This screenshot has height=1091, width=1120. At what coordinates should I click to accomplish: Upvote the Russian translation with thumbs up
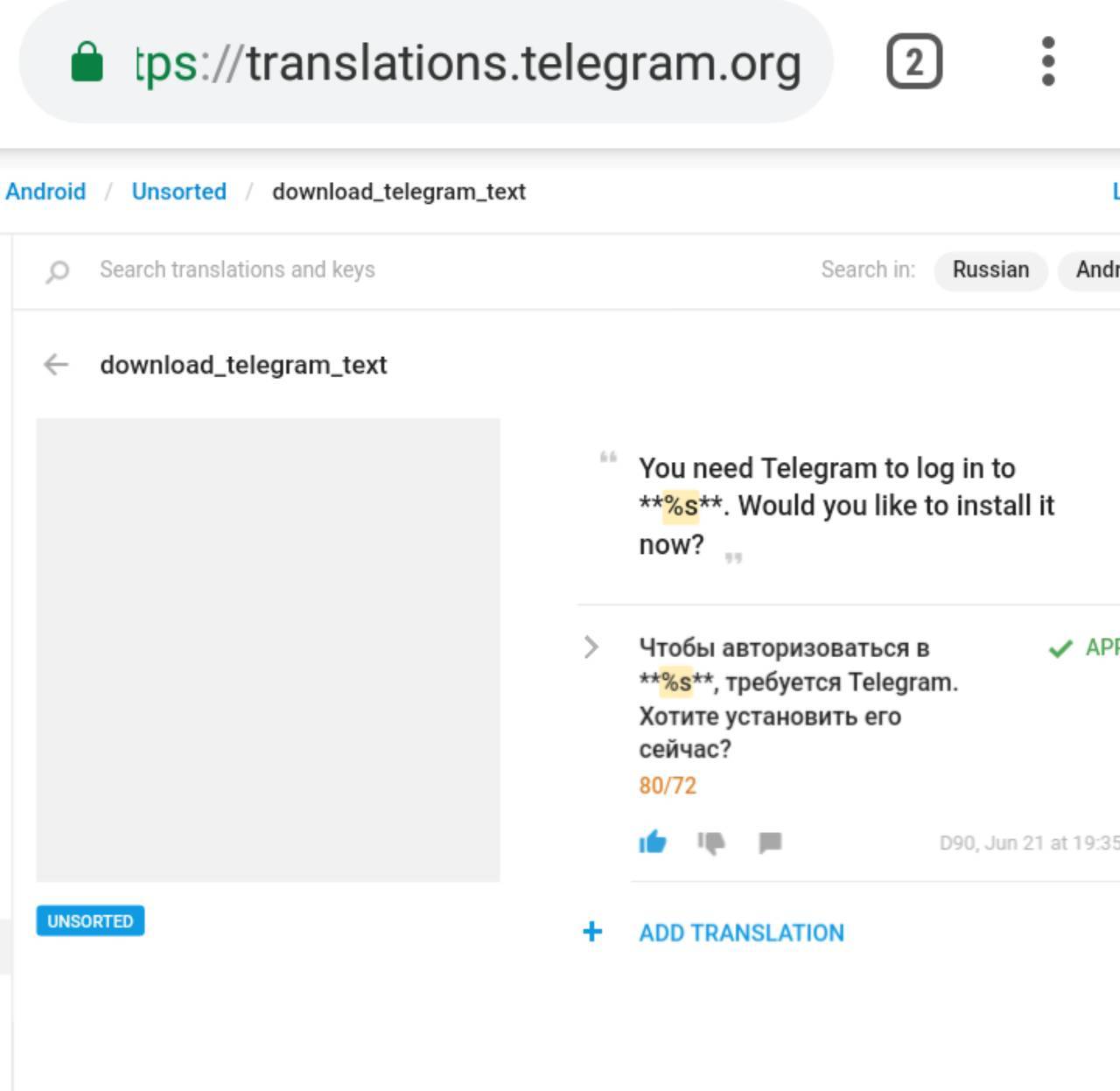[x=653, y=843]
